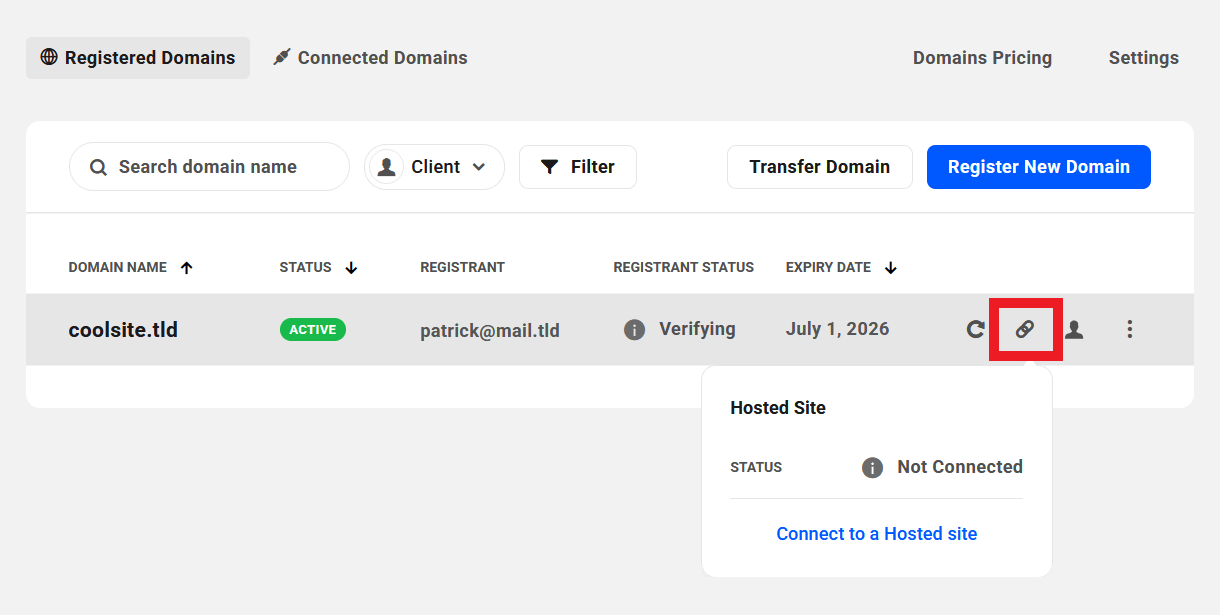Click the funnel icon on Filter

549,167
